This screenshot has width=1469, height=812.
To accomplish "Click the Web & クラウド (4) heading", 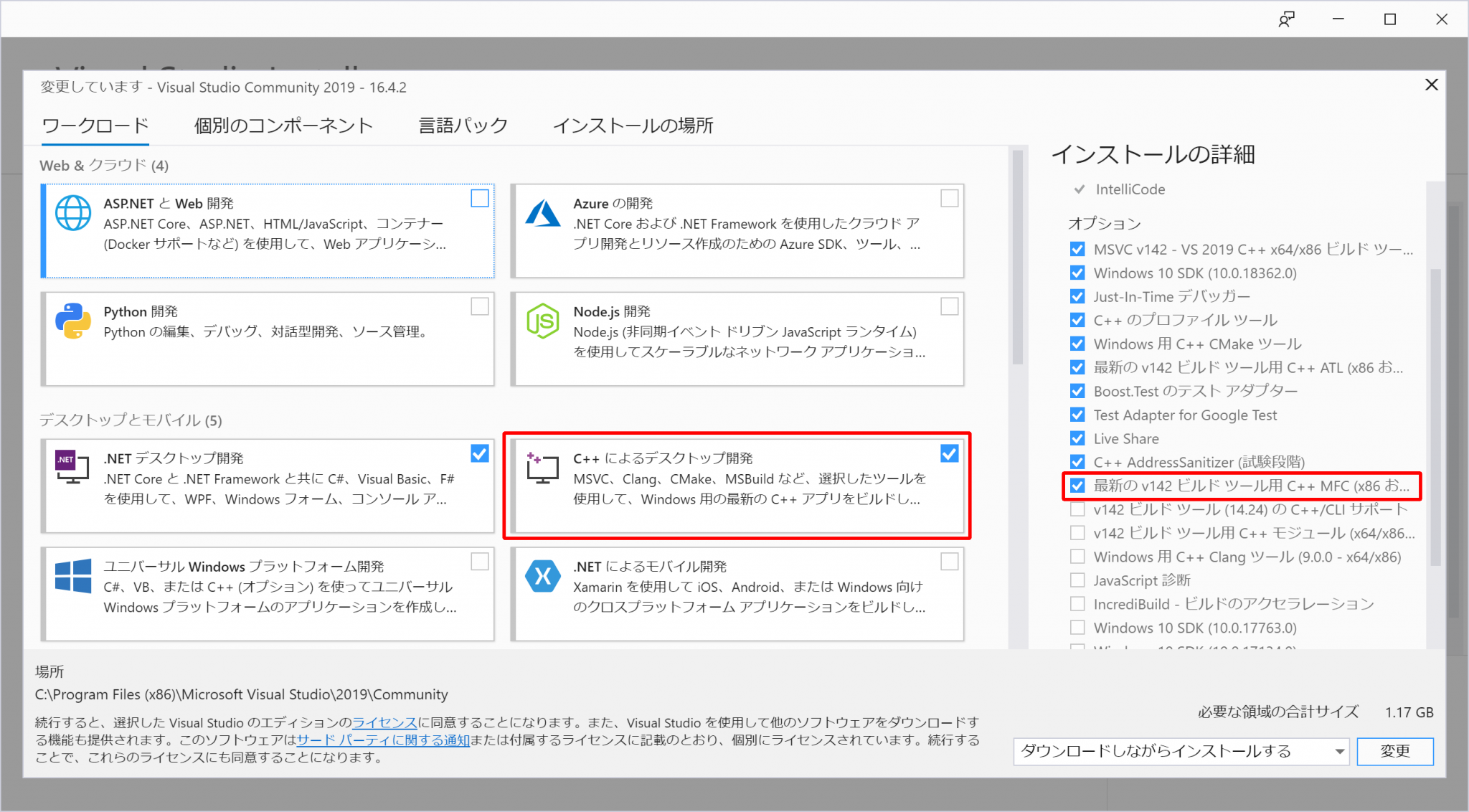I will pos(104,165).
